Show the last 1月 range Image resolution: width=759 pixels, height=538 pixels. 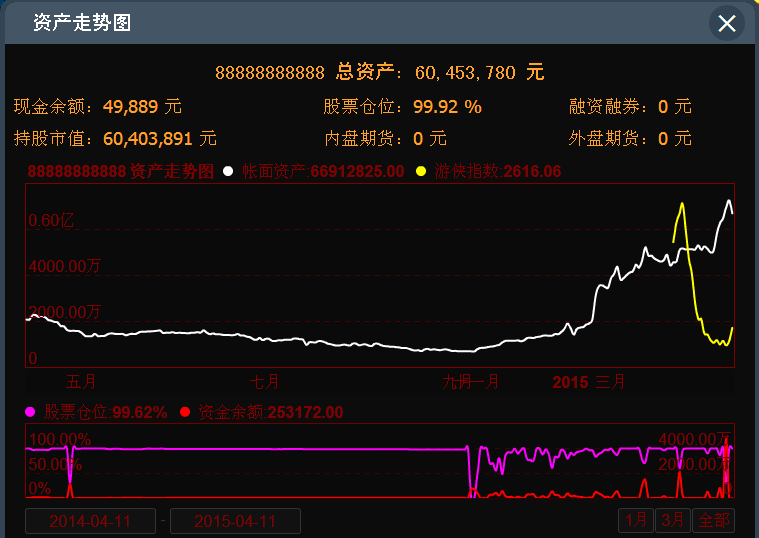point(636,520)
